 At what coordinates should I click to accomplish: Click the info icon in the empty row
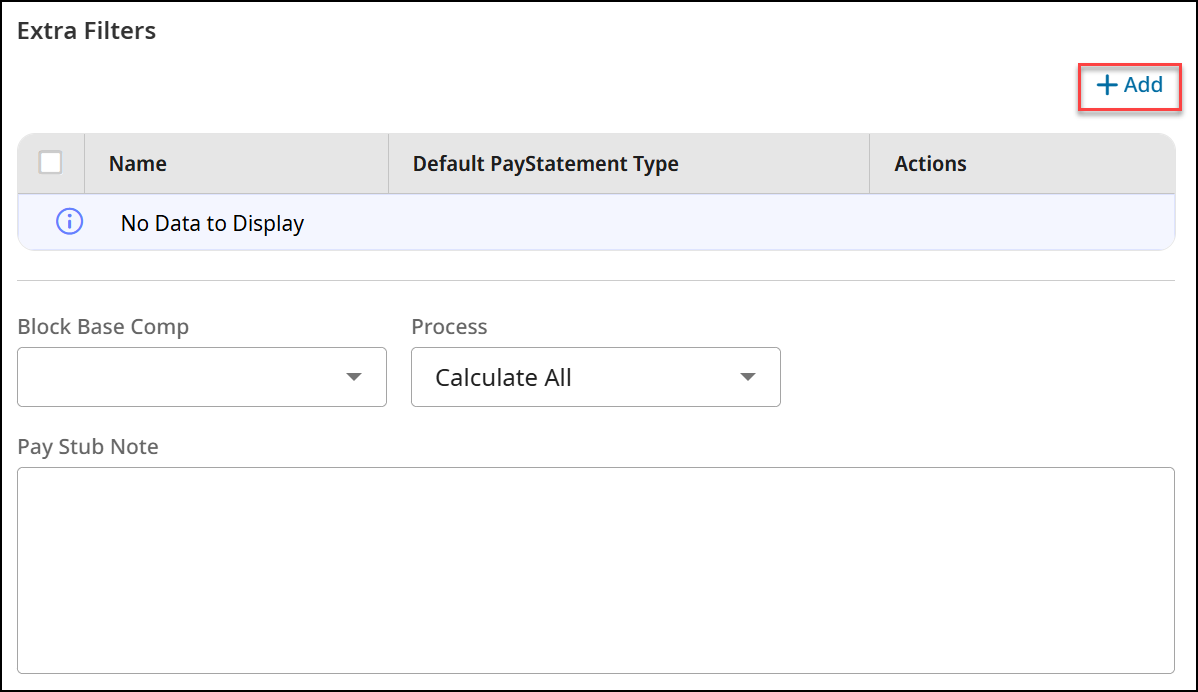pyautogui.click(x=69, y=222)
